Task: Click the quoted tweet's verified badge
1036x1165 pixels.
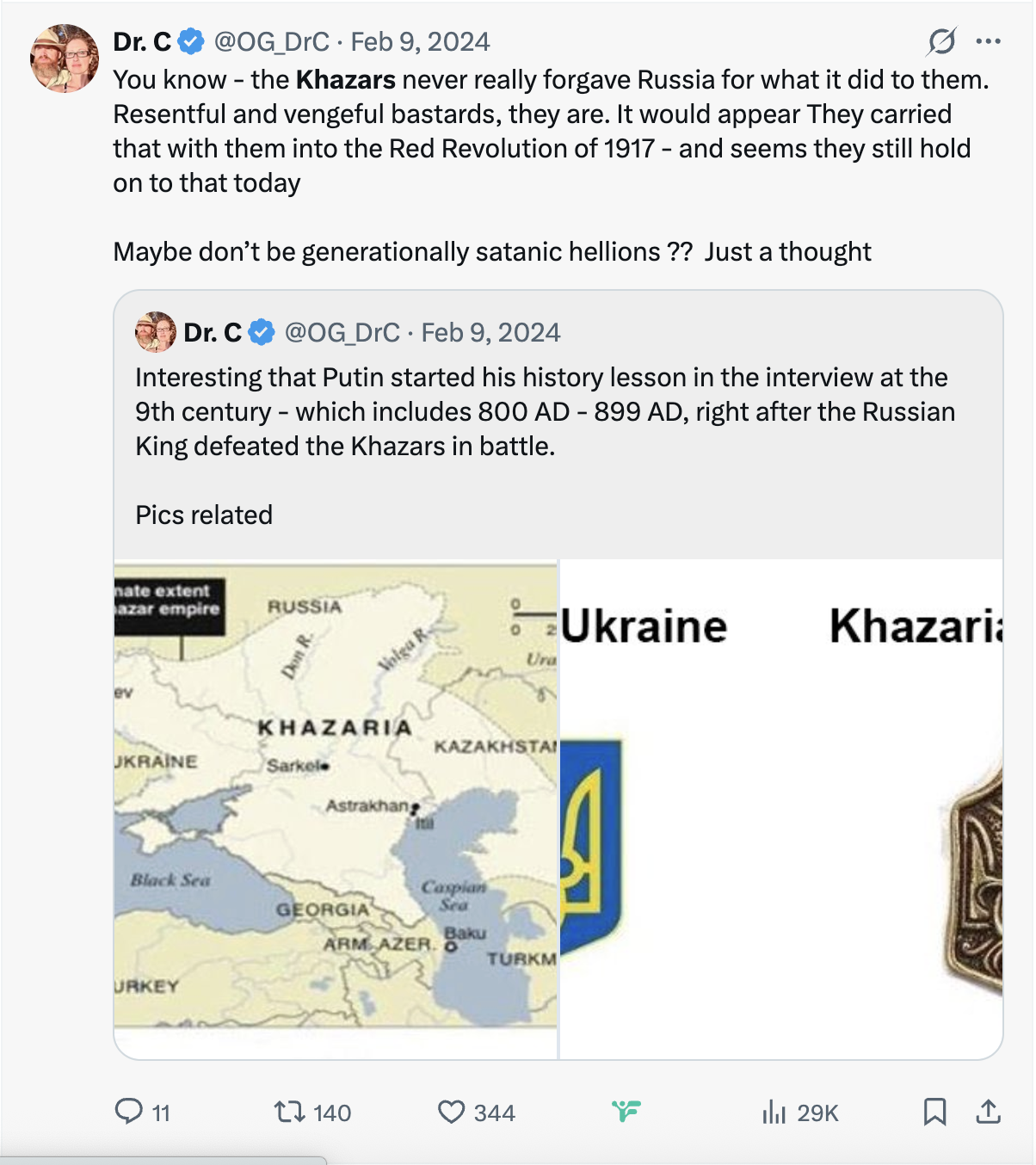Action: 262,332
